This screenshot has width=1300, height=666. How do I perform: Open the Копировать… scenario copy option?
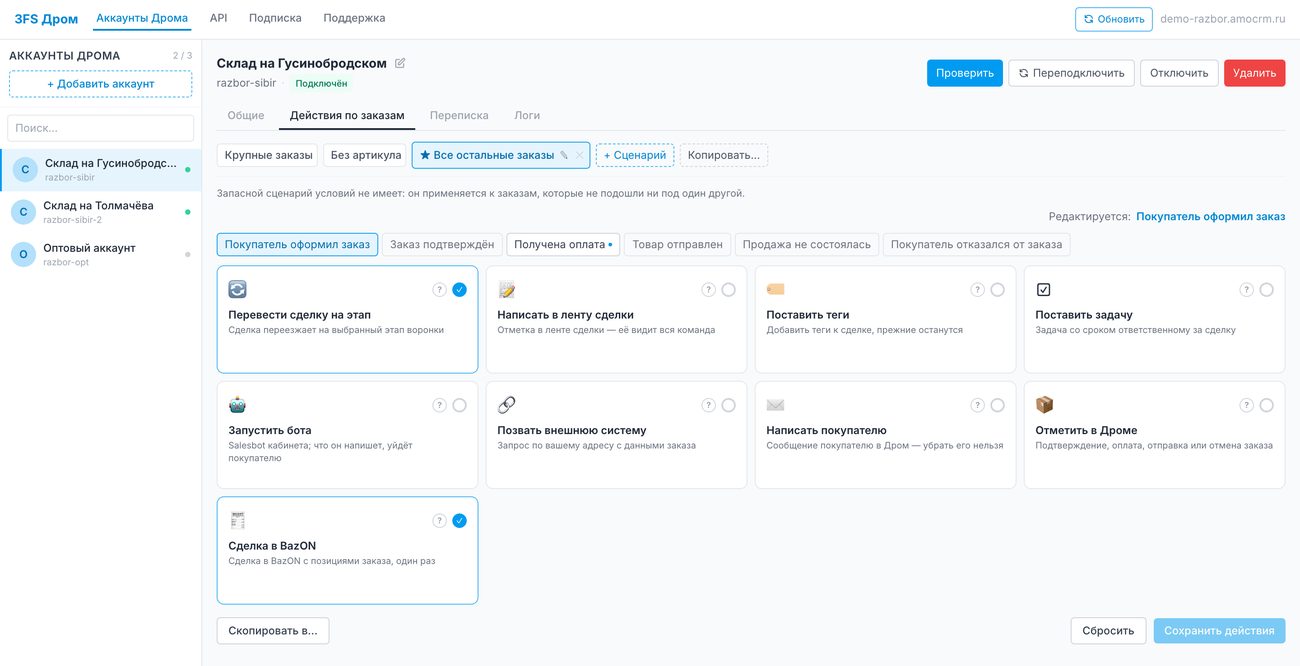(x=724, y=155)
